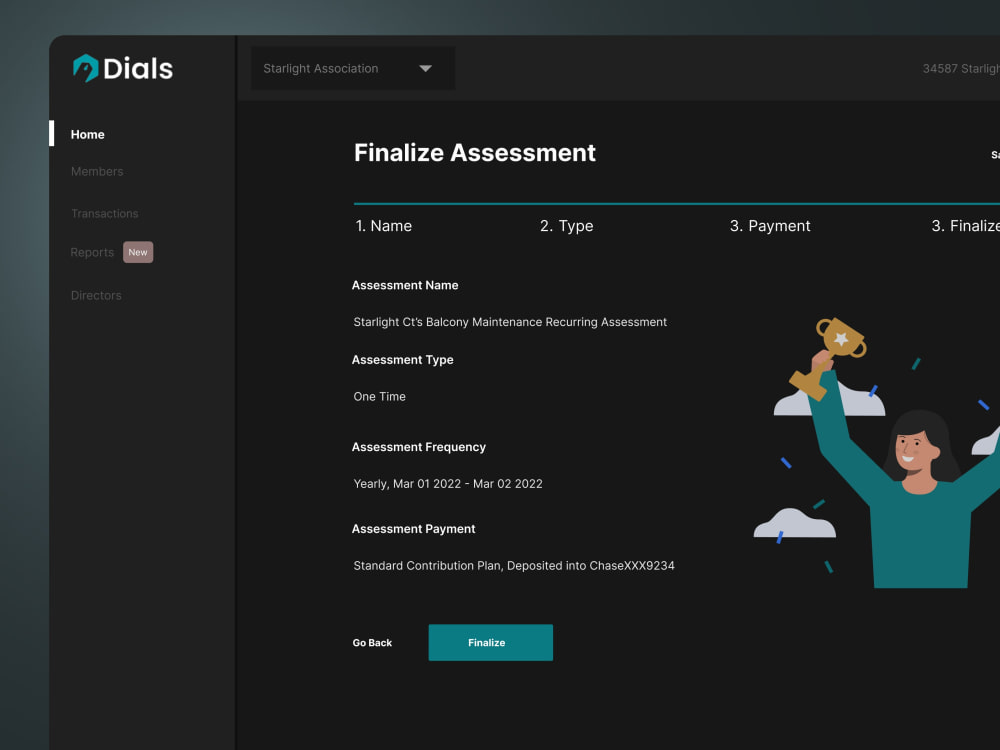
Task: Jump to the 1. Name step
Action: (383, 226)
